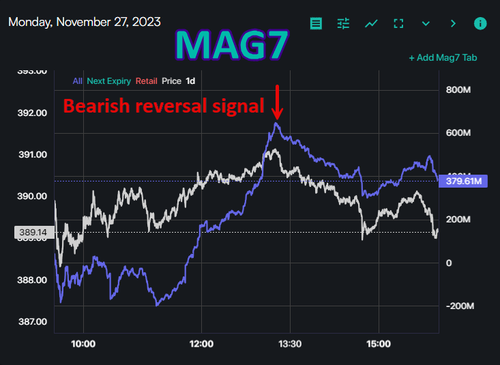Toggle the Next Expiry series
Screen dimensions: 500x365
click(109, 81)
